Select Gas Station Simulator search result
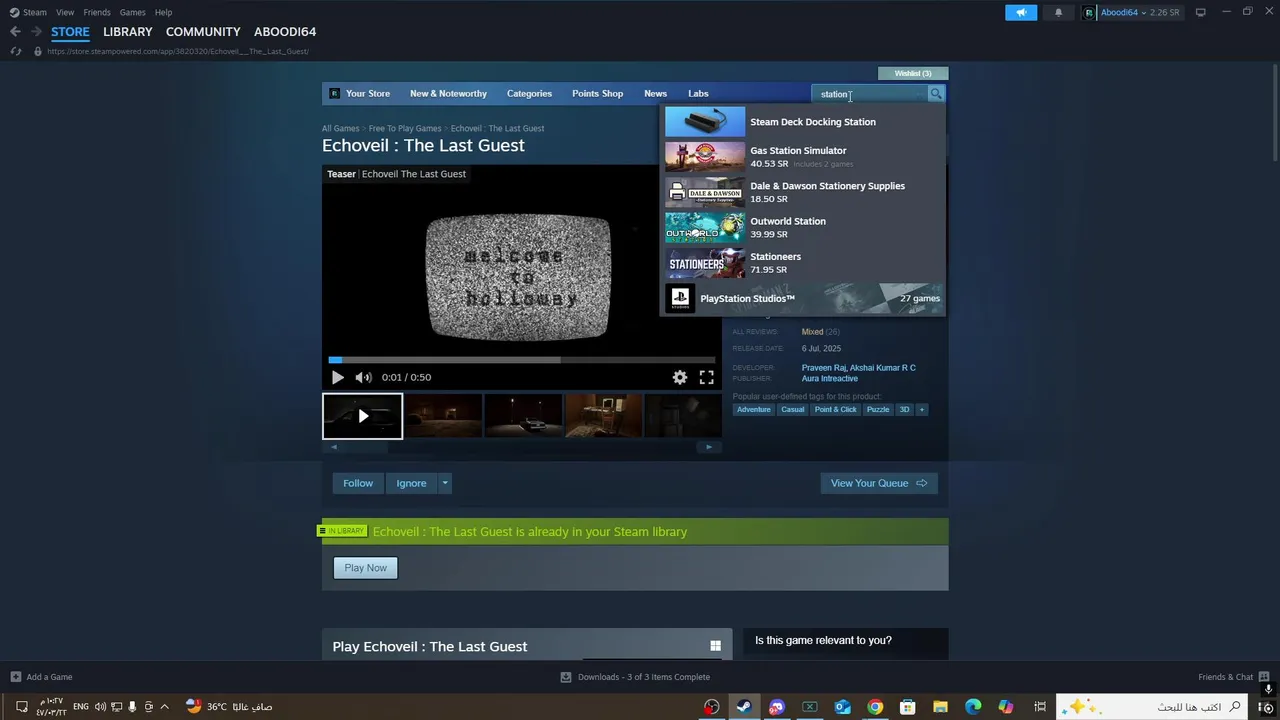Image resolution: width=1280 pixels, height=720 pixels. 802,157
